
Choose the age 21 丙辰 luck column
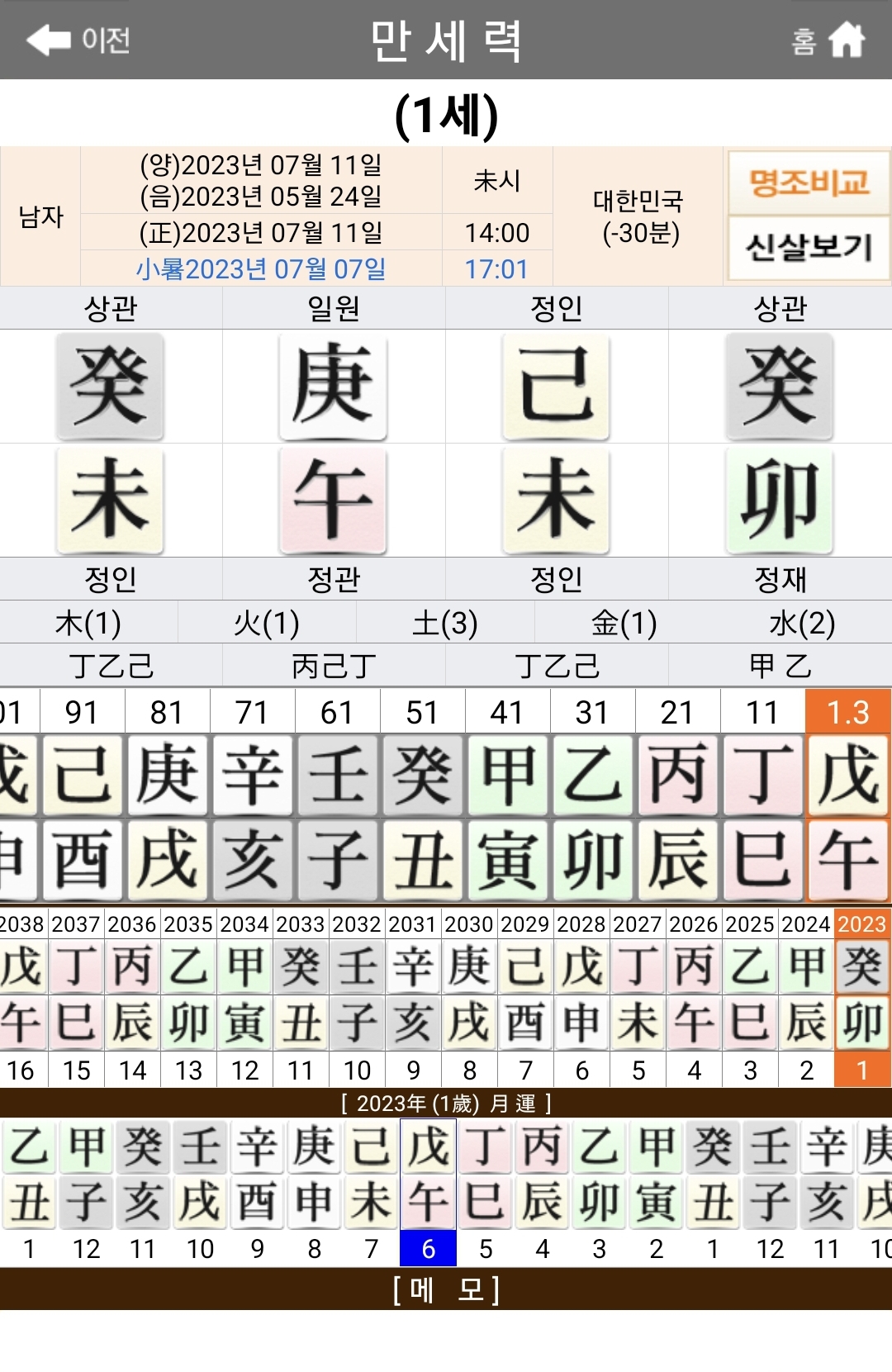677,795
